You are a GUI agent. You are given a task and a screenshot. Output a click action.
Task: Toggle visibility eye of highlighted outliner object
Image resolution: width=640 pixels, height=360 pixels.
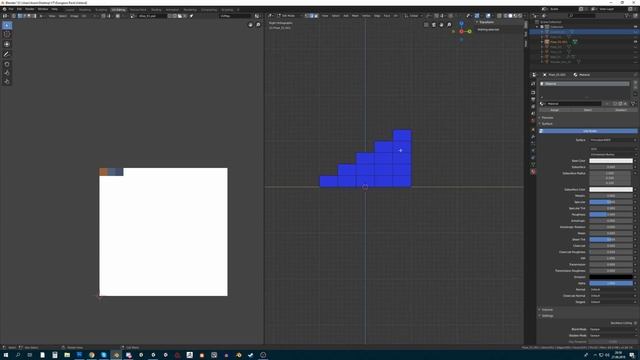(x=636, y=31)
